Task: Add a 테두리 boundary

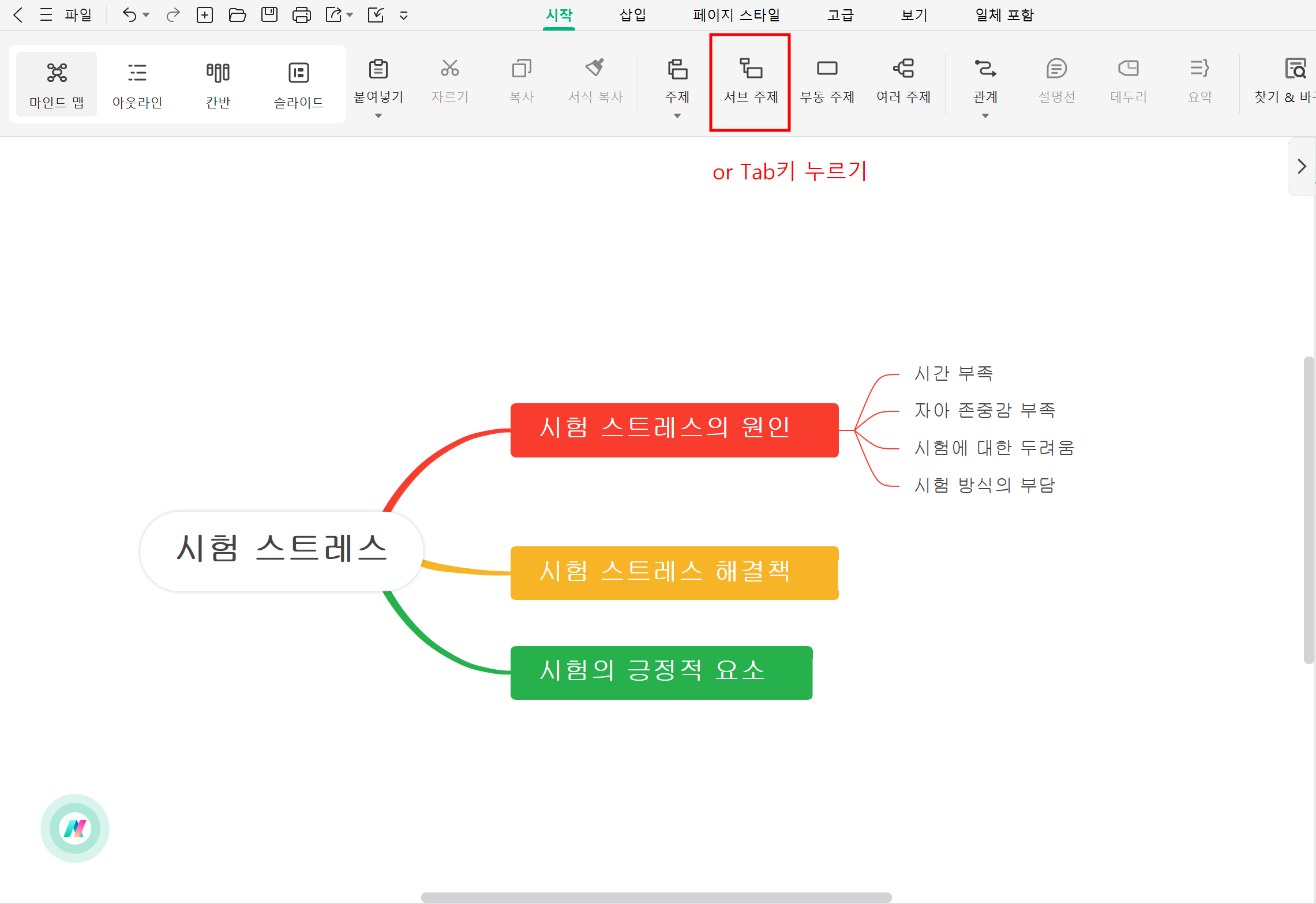Action: point(1128,81)
